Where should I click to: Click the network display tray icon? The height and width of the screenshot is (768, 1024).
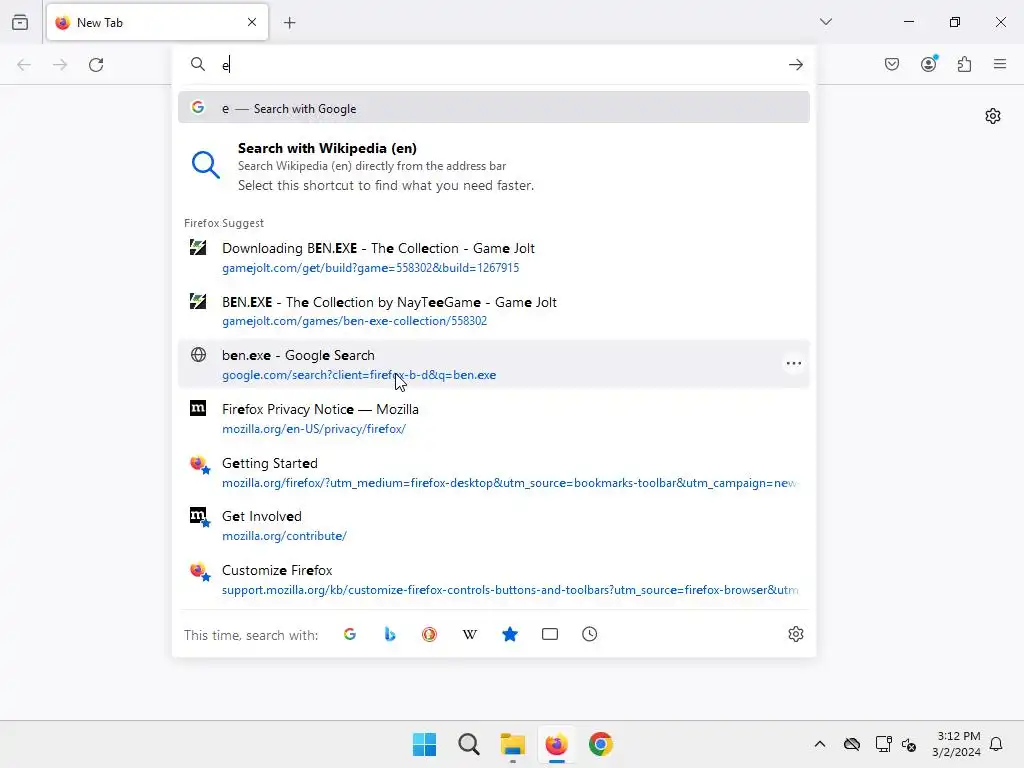pos(883,744)
